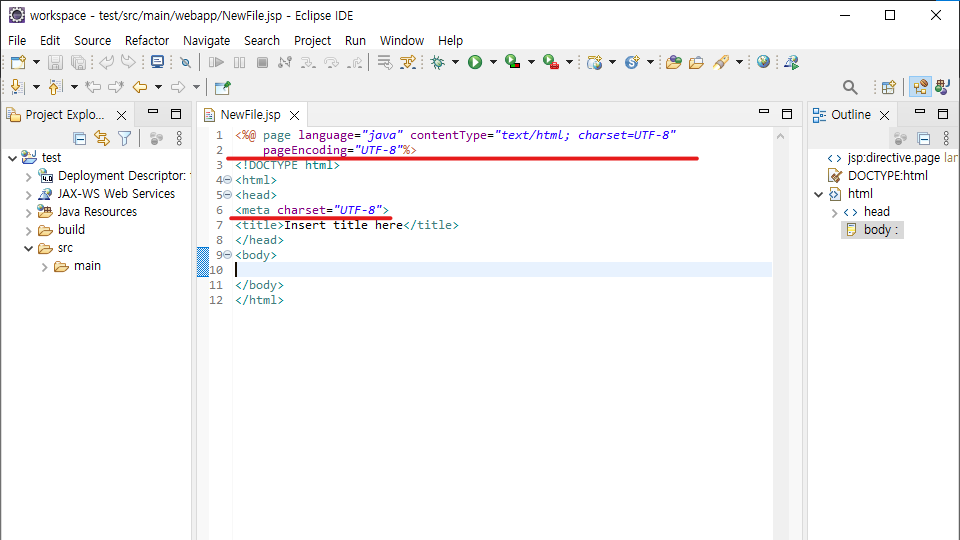Expand the head node in Outline

coord(834,213)
